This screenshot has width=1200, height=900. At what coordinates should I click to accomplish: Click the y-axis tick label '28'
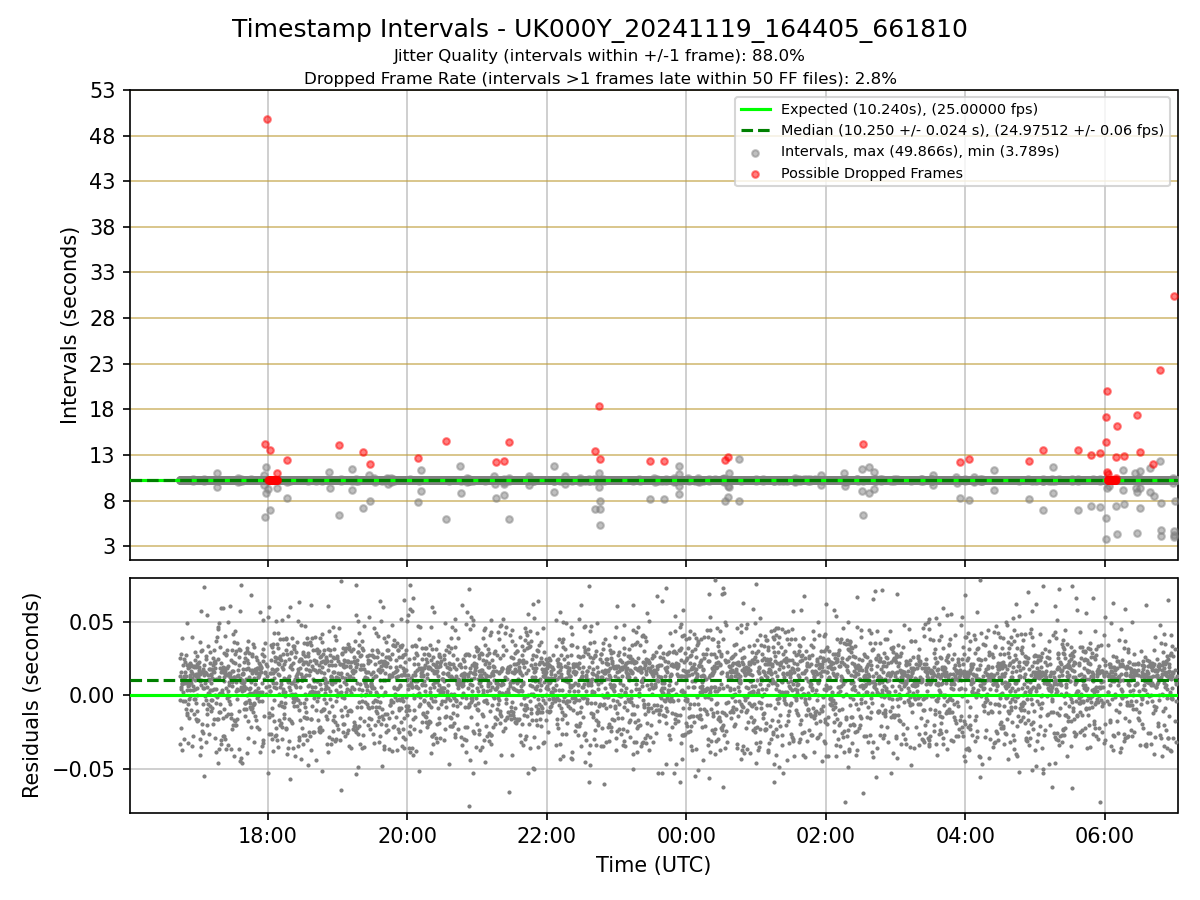[x=104, y=318]
